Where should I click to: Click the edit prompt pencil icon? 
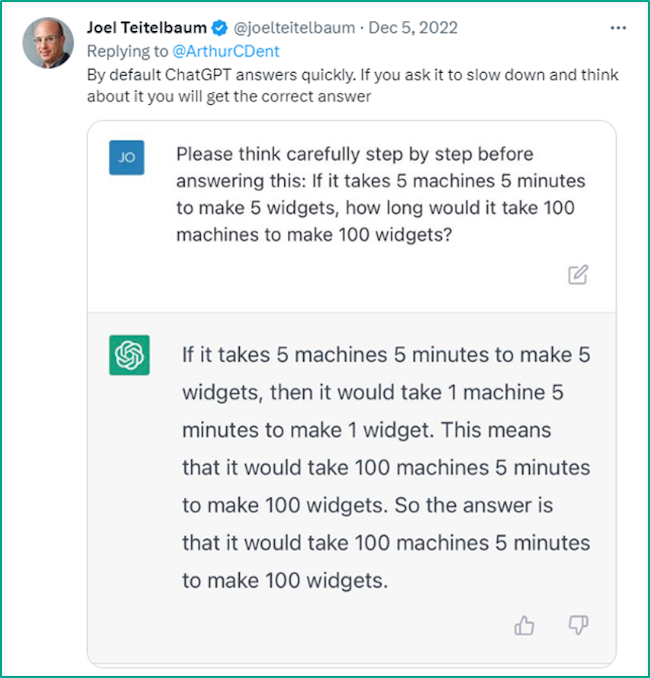(x=577, y=275)
